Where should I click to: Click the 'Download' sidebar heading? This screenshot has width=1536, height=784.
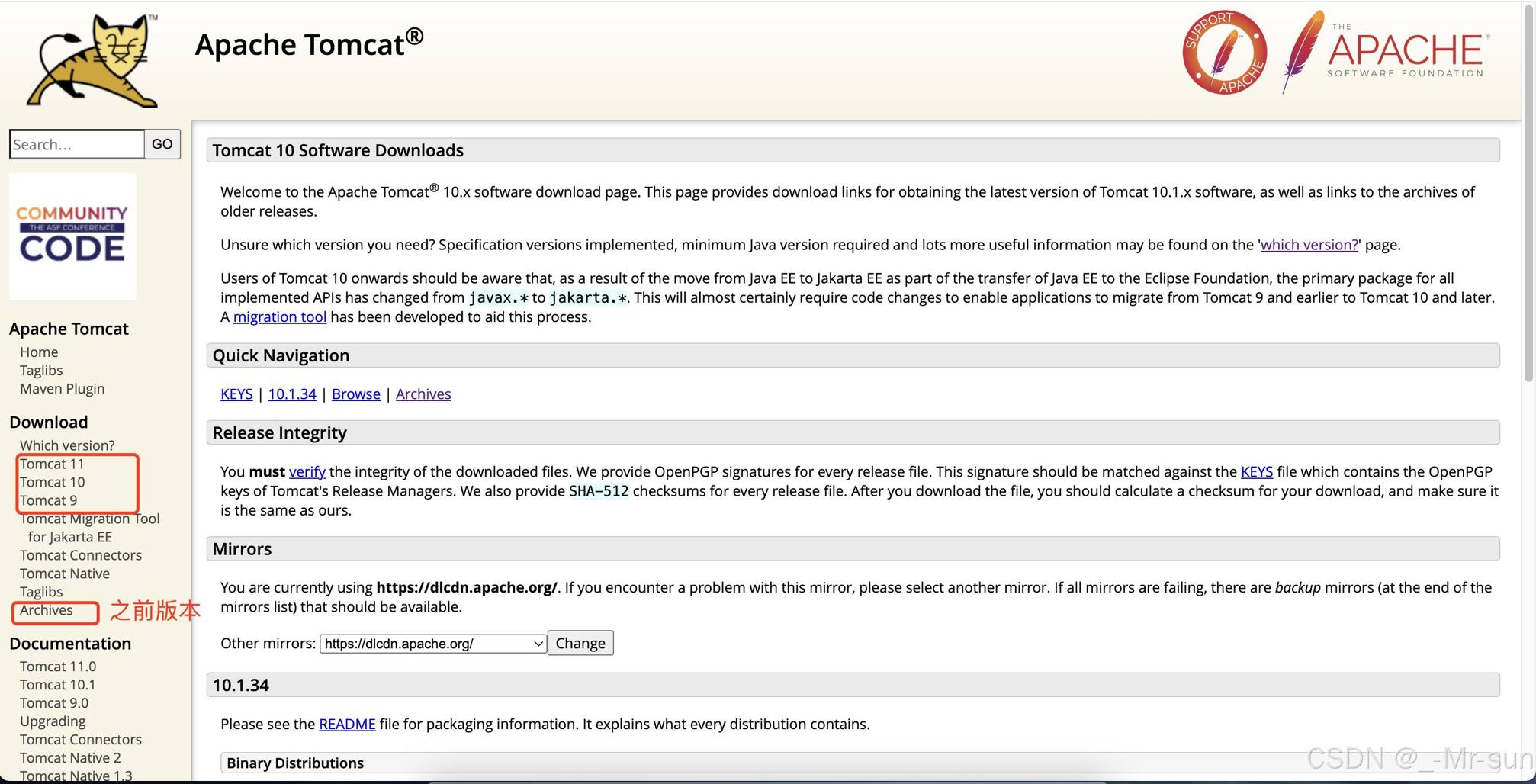tap(49, 422)
